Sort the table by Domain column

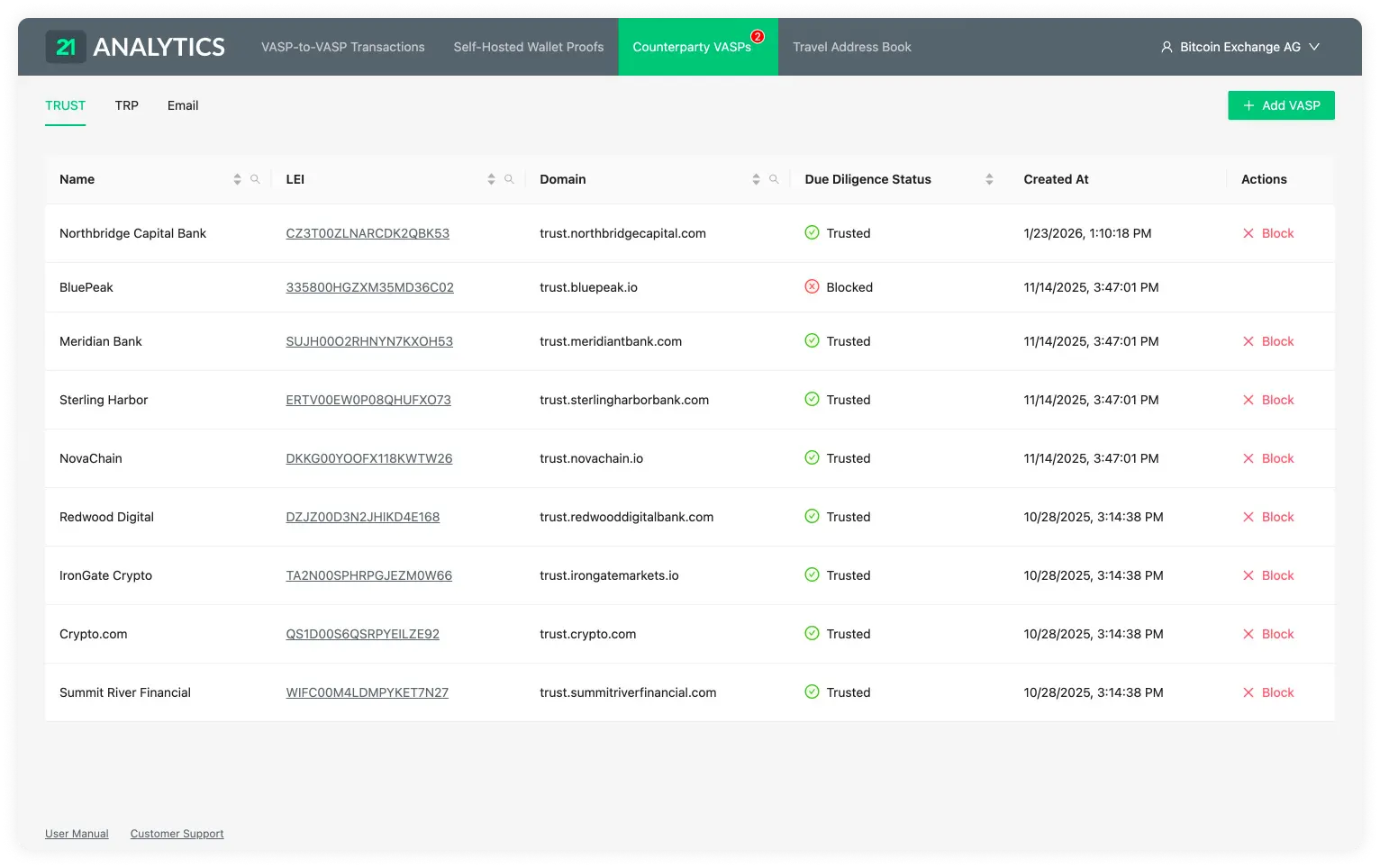756,179
